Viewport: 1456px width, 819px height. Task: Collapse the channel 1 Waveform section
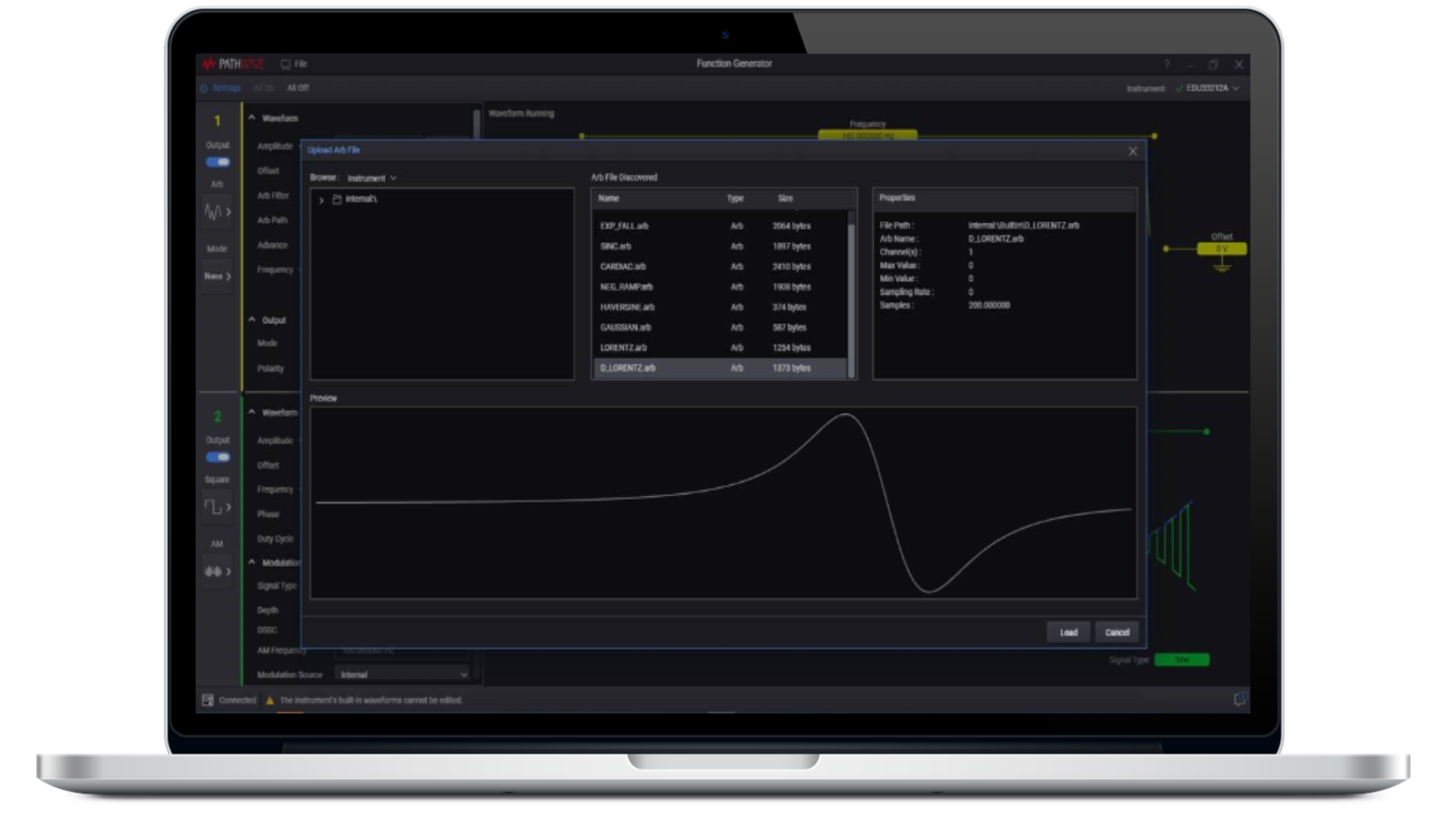252,118
